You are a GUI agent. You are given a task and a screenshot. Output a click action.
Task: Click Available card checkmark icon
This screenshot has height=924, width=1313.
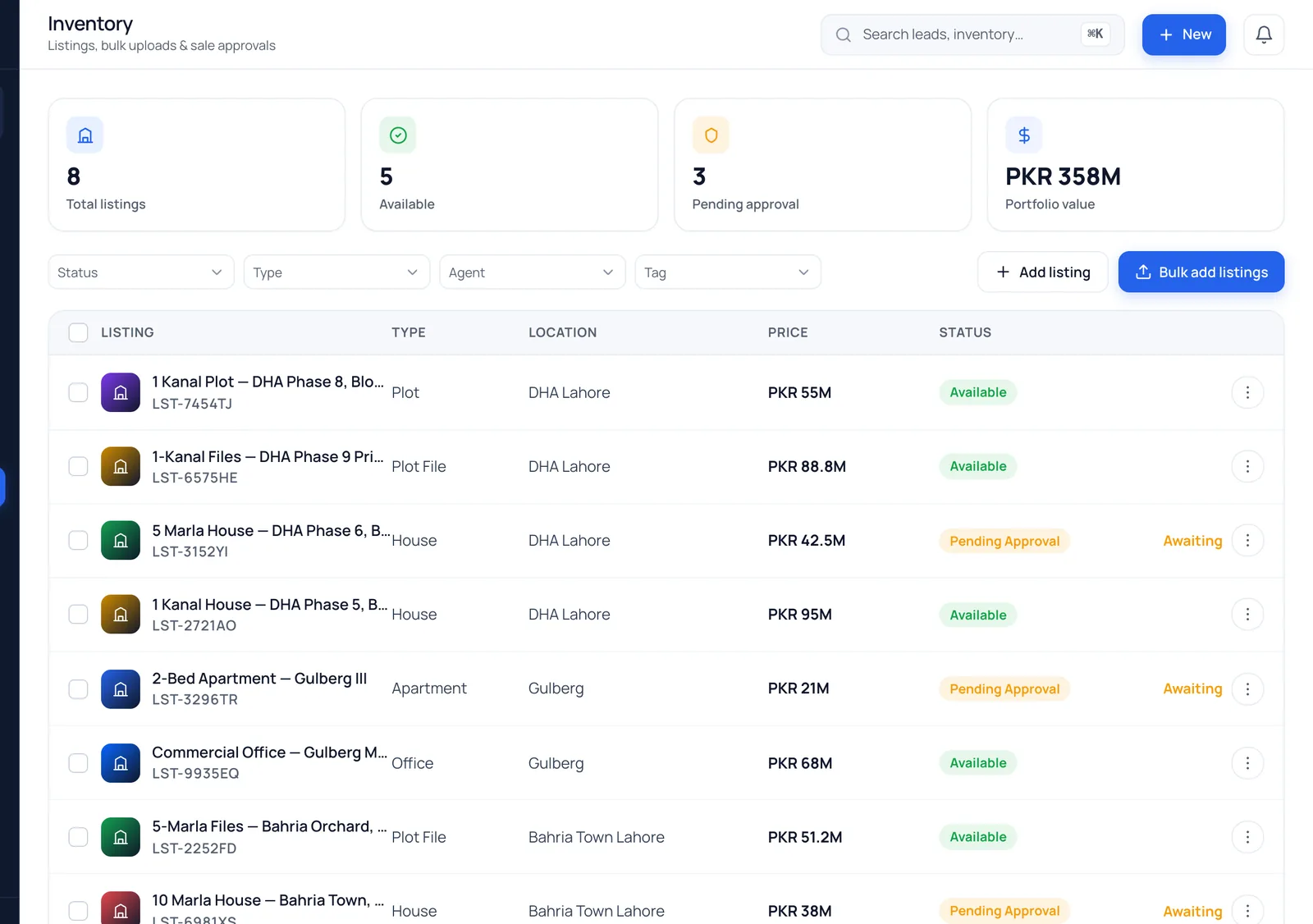click(398, 135)
